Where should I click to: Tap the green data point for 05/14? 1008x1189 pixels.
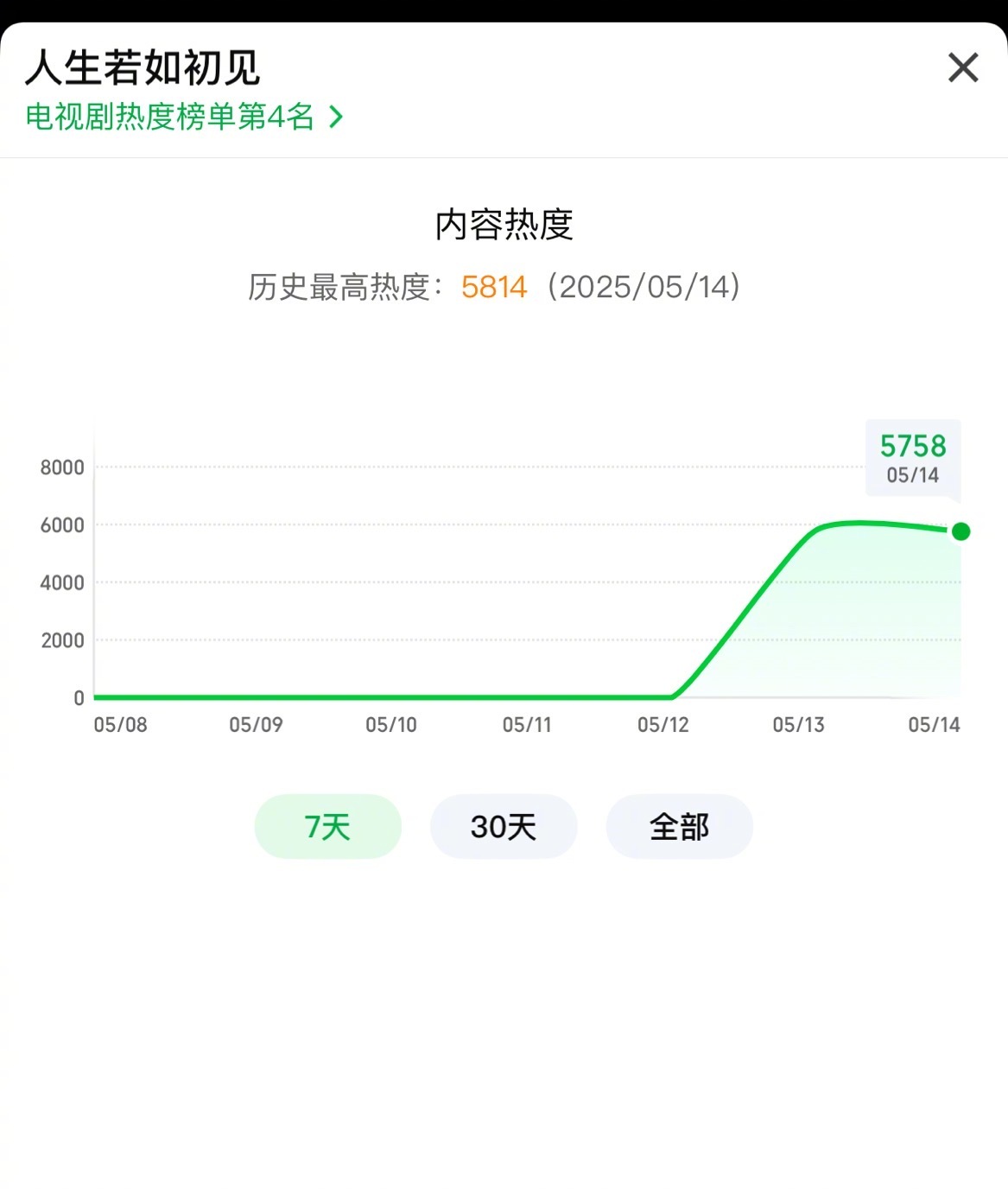click(960, 531)
